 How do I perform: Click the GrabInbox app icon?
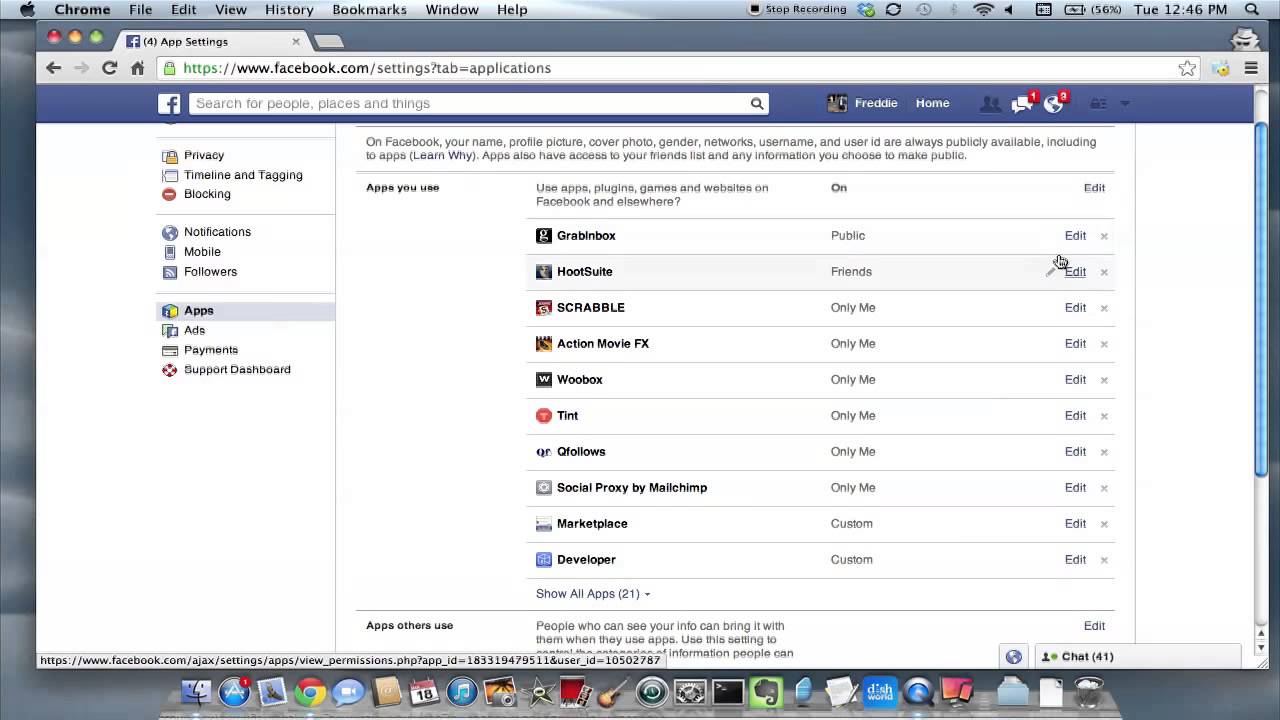(544, 236)
